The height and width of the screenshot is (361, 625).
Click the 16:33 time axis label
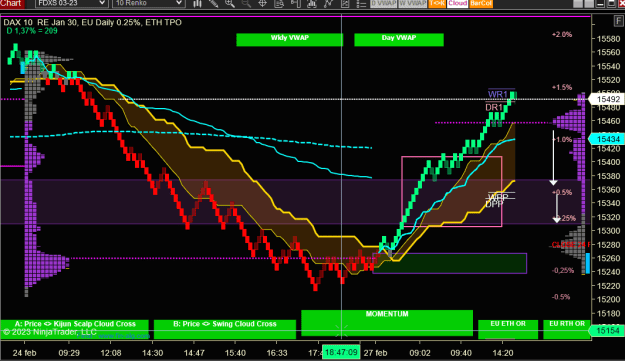277,353
